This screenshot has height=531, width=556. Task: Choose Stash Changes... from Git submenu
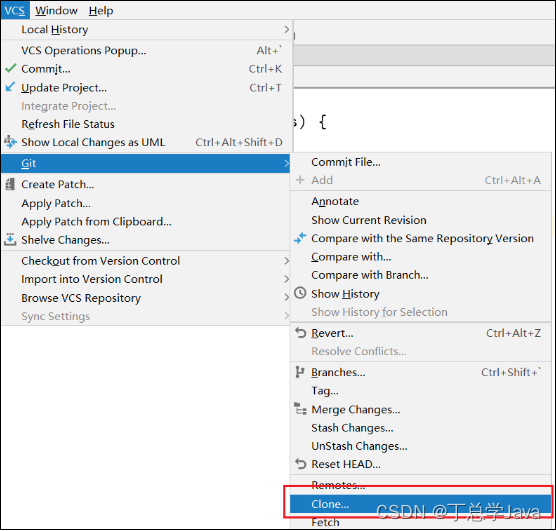(x=352, y=428)
